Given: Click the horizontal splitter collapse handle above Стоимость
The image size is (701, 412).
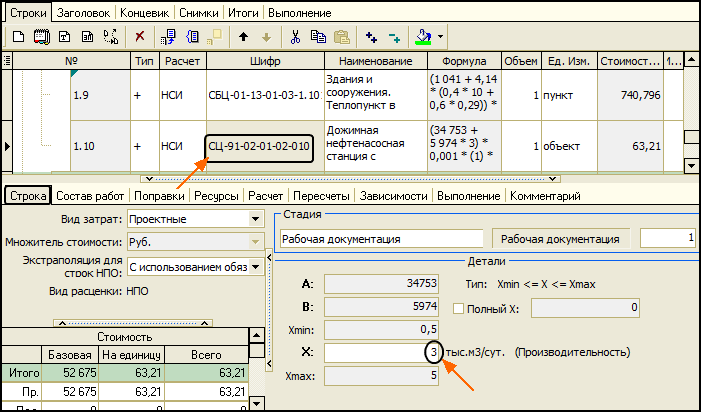Looking at the screenshot, I should click(133, 323).
